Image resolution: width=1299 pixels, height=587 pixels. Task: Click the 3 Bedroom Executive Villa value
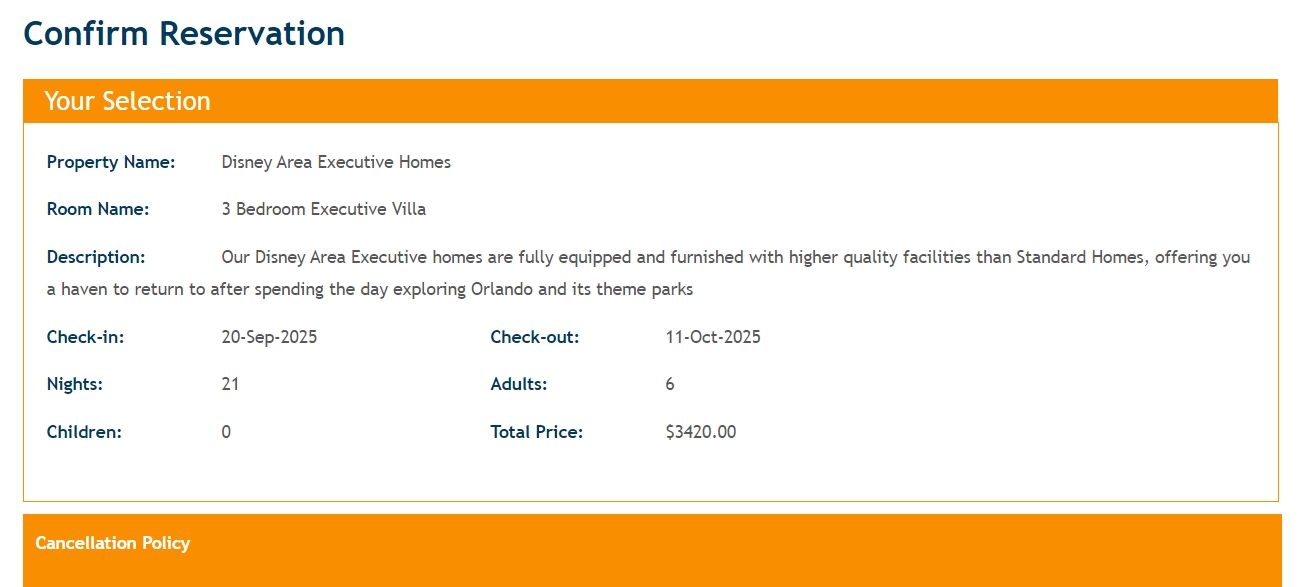point(324,209)
